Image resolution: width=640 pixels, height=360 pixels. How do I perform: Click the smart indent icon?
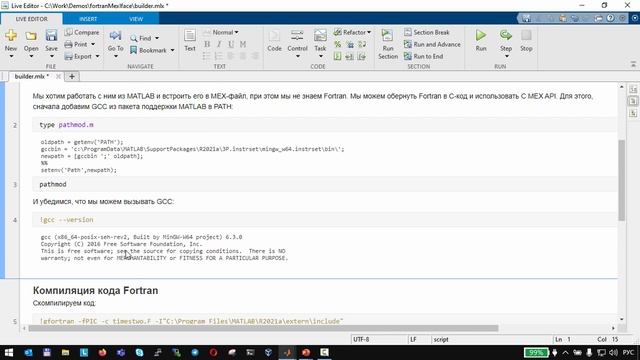pyautogui.click(x=338, y=56)
